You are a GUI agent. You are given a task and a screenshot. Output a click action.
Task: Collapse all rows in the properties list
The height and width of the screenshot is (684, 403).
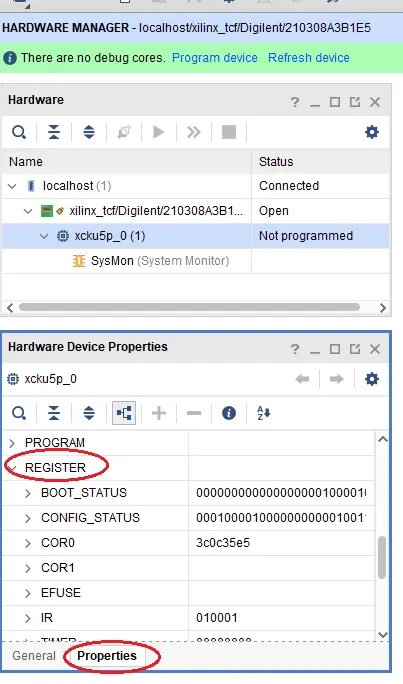pyautogui.click(x=54, y=413)
